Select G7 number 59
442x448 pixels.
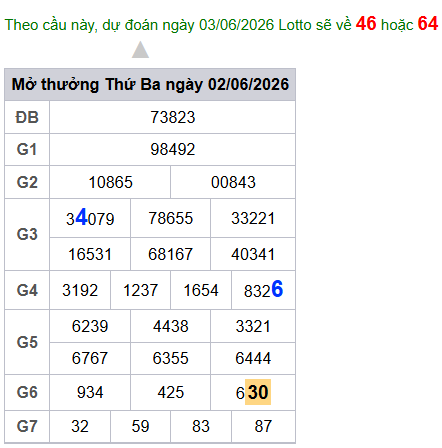coord(140,426)
